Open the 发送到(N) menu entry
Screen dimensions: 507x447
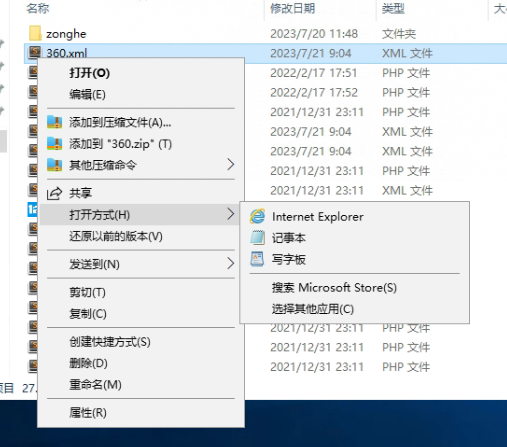141,264
